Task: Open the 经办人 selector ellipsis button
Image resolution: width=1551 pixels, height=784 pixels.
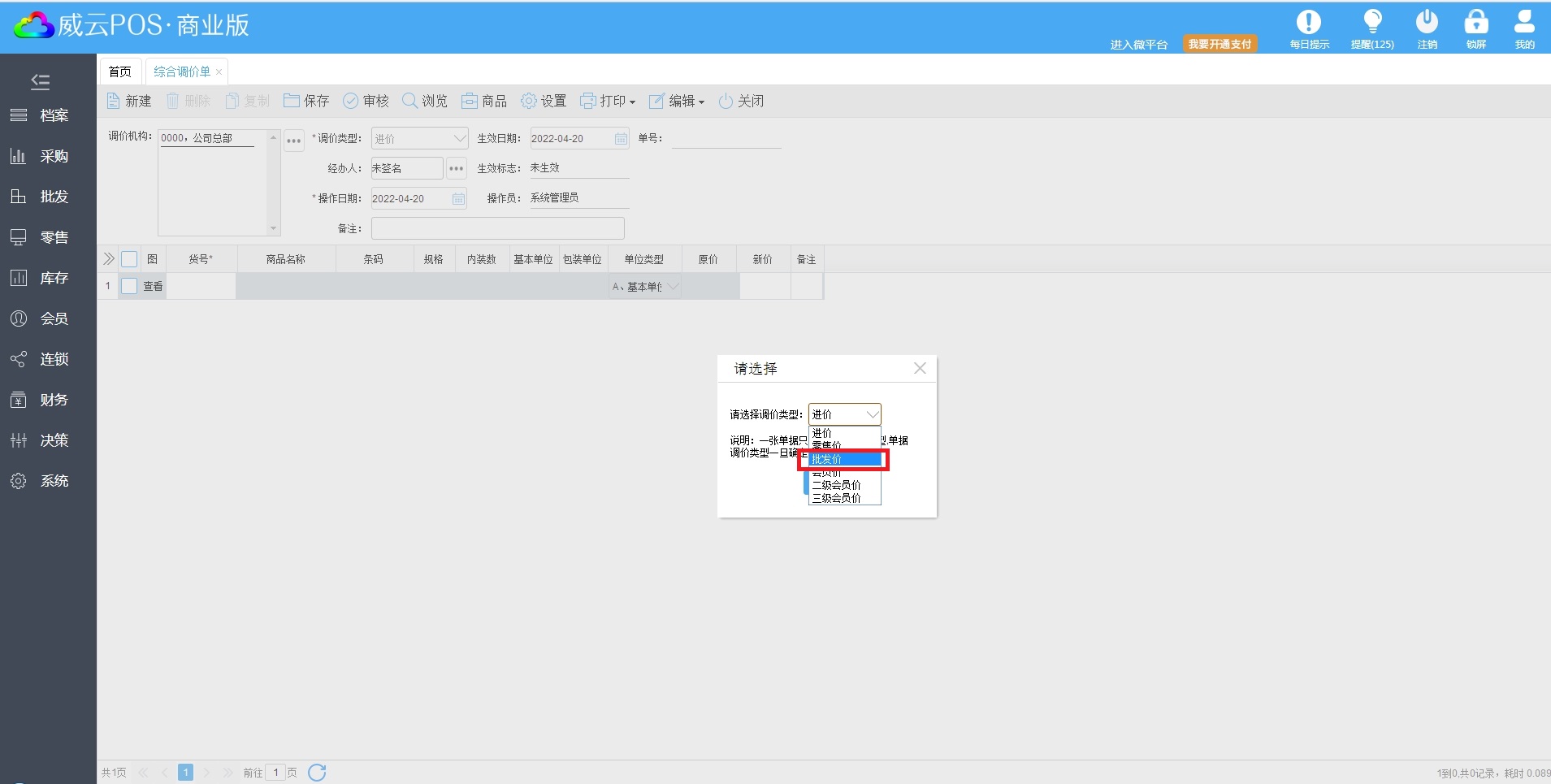Action: click(457, 168)
